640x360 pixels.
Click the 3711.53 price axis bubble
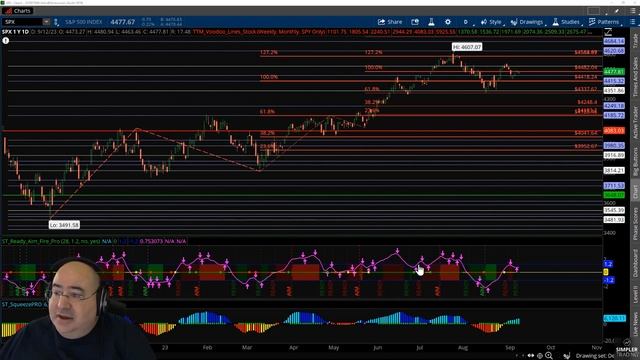pyautogui.click(x=614, y=185)
